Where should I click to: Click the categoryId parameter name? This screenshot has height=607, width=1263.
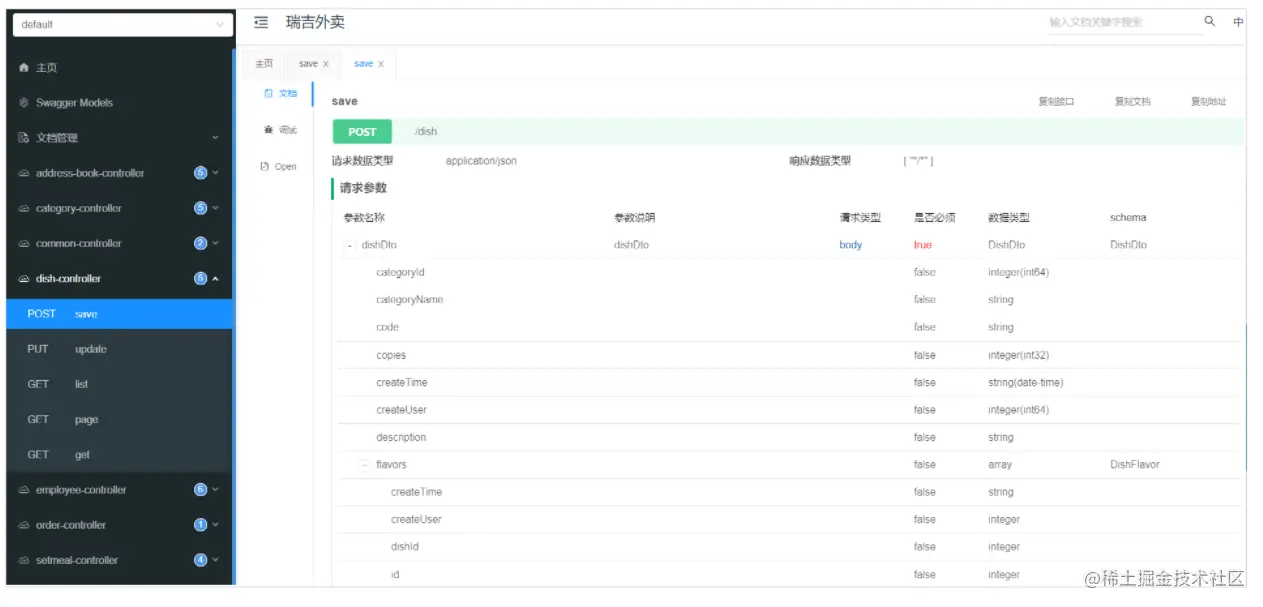(x=400, y=272)
